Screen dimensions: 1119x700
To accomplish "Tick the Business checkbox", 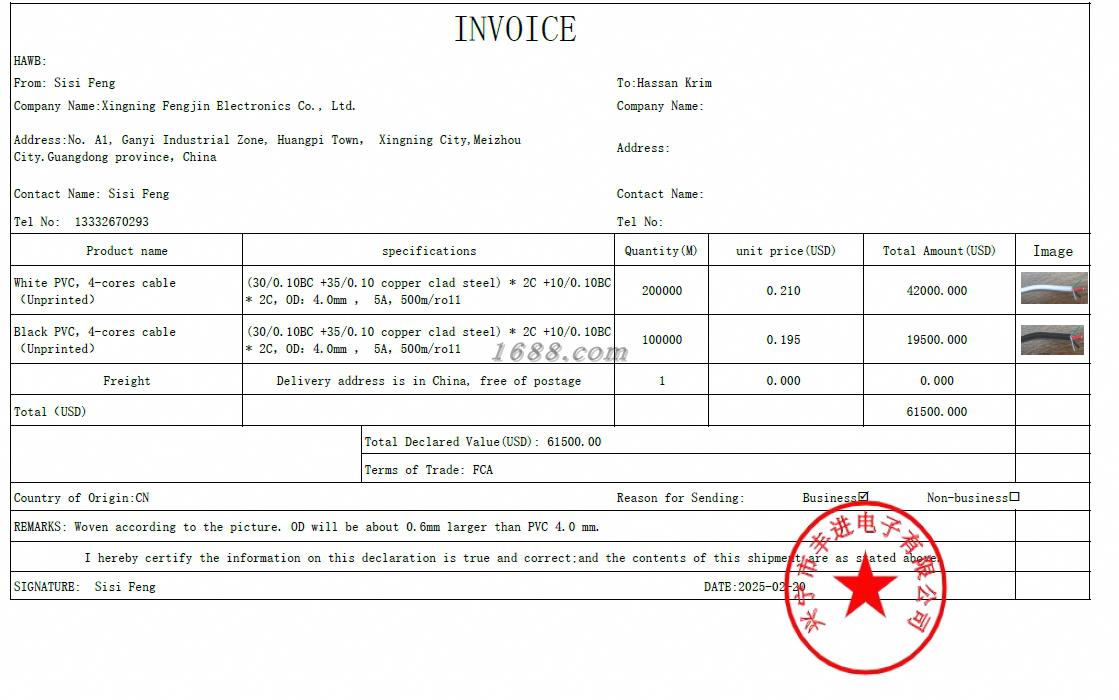I will point(864,497).
